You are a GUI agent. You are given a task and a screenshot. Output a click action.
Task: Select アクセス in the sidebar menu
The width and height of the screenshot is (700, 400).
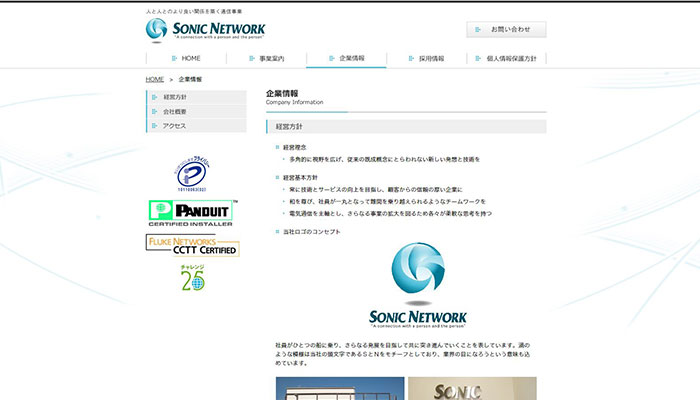pos(196,126)
